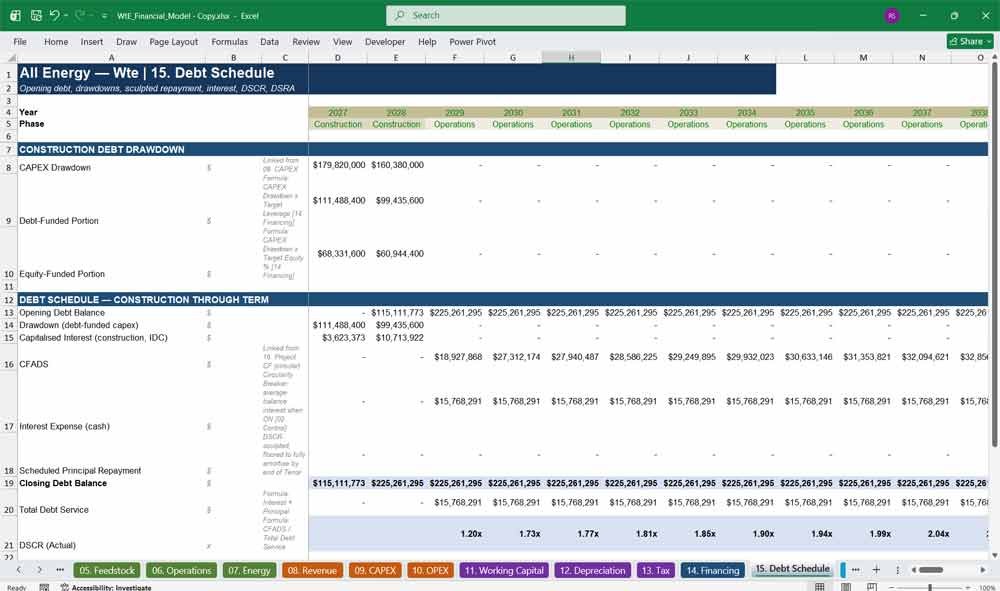The width and height of the screenshot is (1000, 591).
Task: Open Customize Quick Access Toolbar dropdown
Action: (104, 16)
